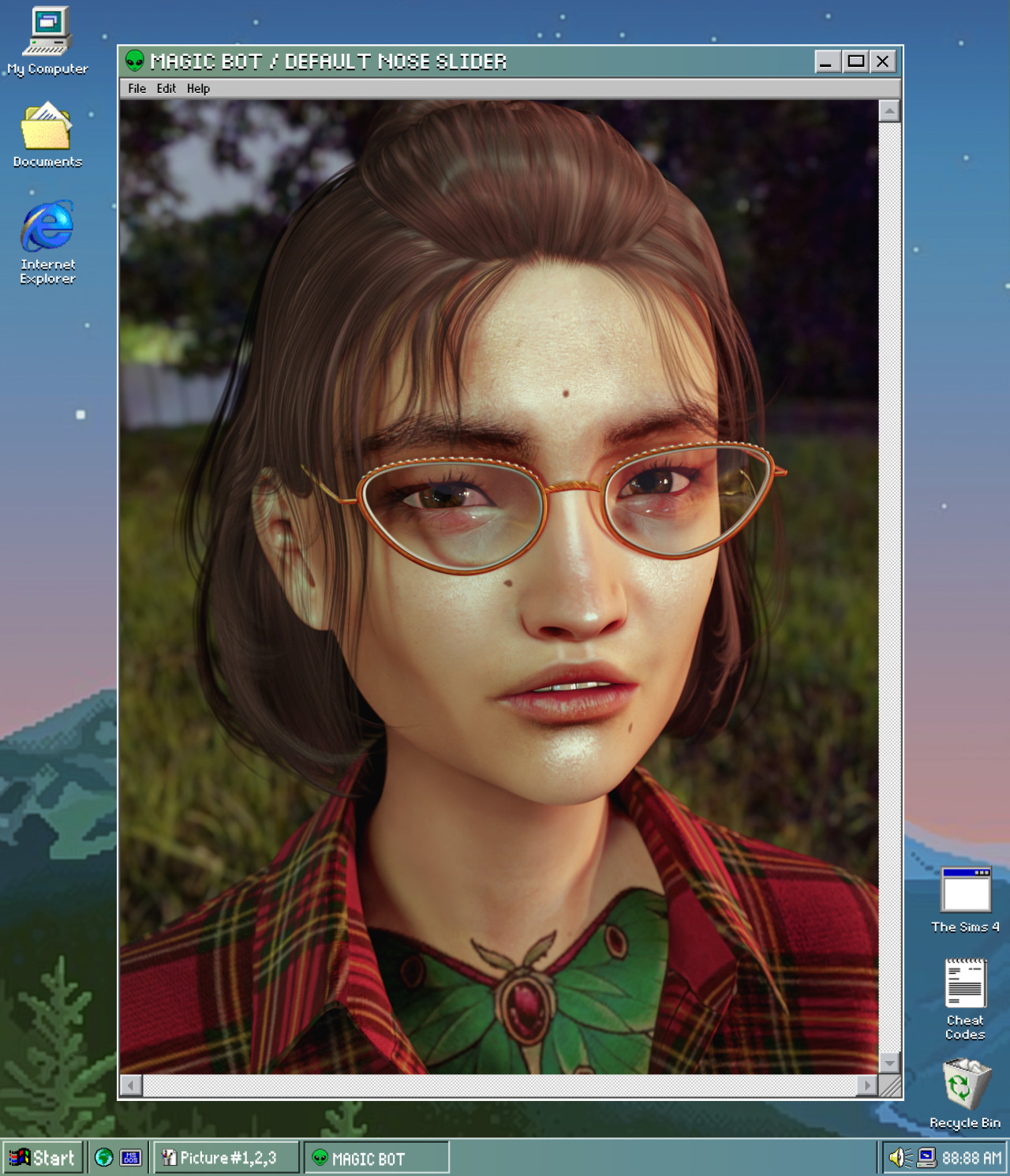1010x1176 pixels.
Task: Open the Edit menu
Action: [x=166, y=88]
